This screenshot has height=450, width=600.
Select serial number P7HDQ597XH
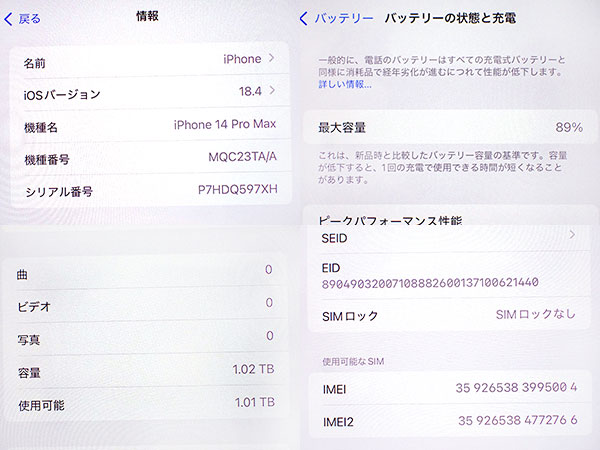tap(238, 189)
